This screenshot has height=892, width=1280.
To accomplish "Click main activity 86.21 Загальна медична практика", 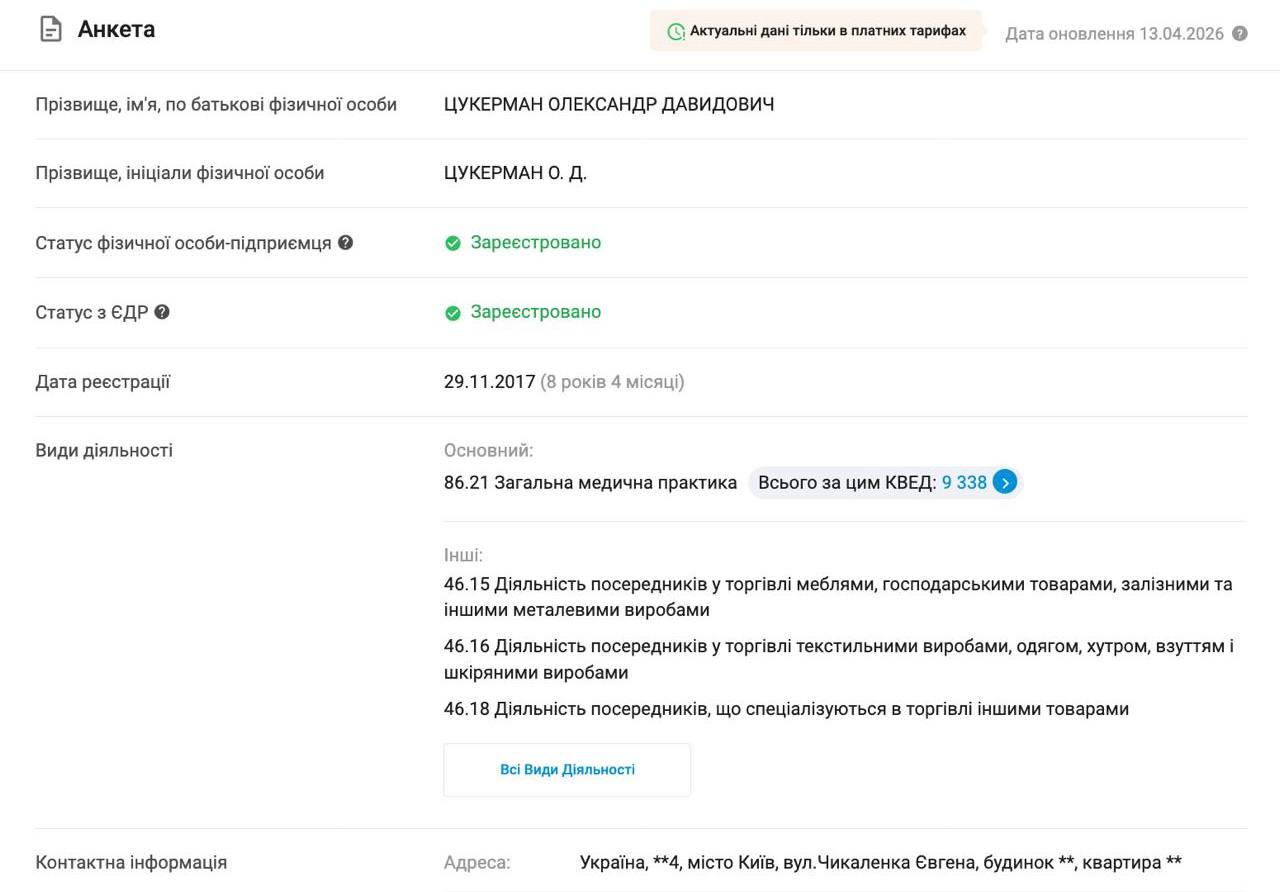I will [590, 483].
